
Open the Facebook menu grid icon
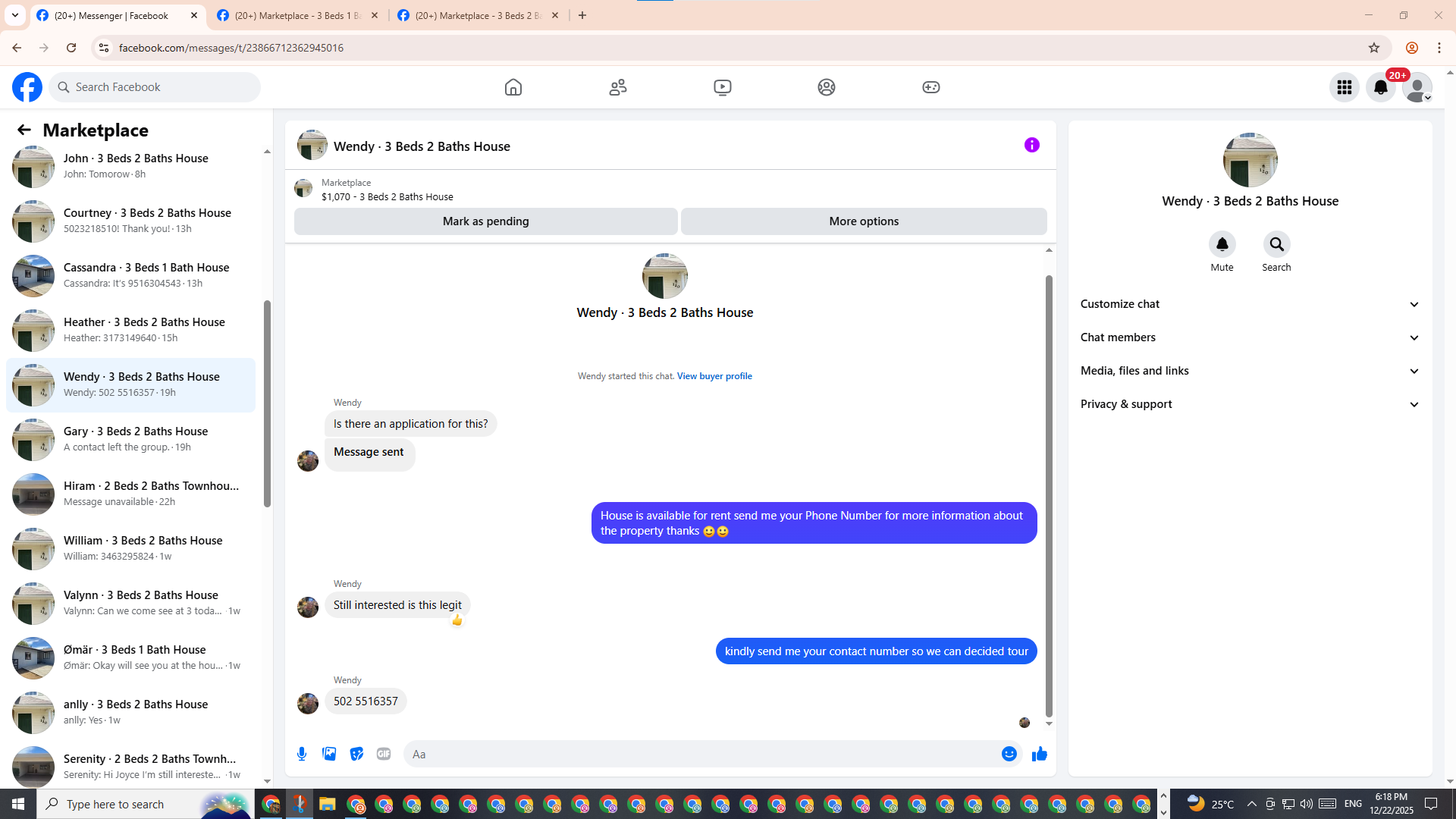coord(1344,87)
